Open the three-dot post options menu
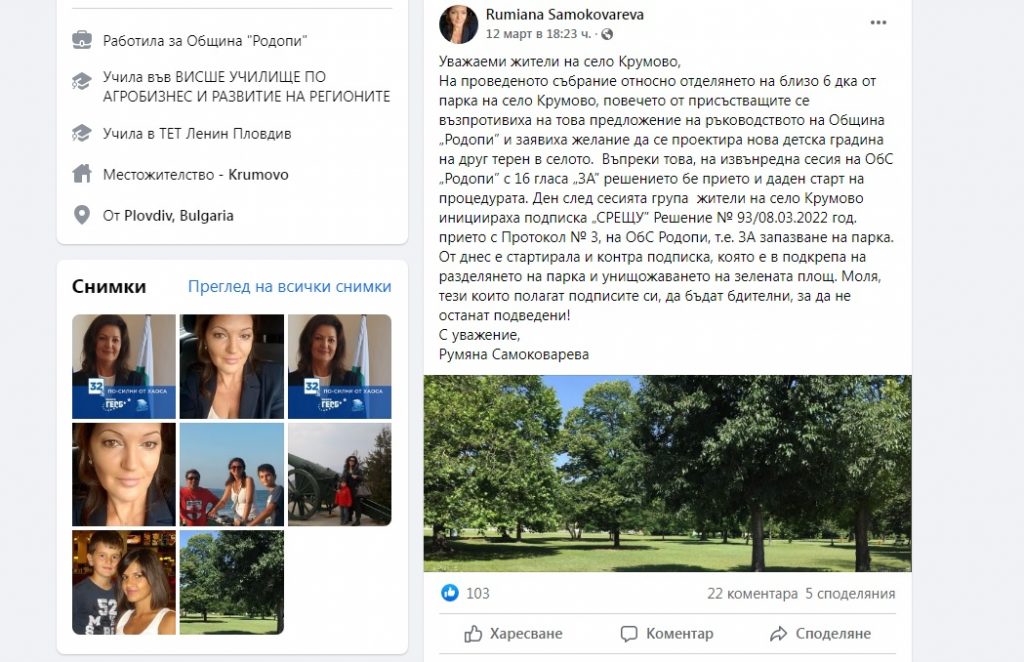The image size is (1024, 662). [x=878, y=23]
